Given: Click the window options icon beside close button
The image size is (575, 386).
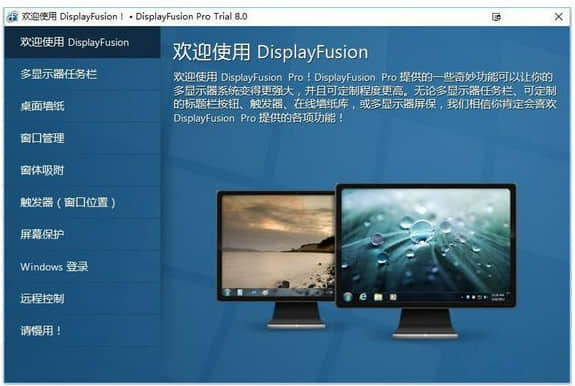Looking at the screenshot, I should click(x=496, y=17).
